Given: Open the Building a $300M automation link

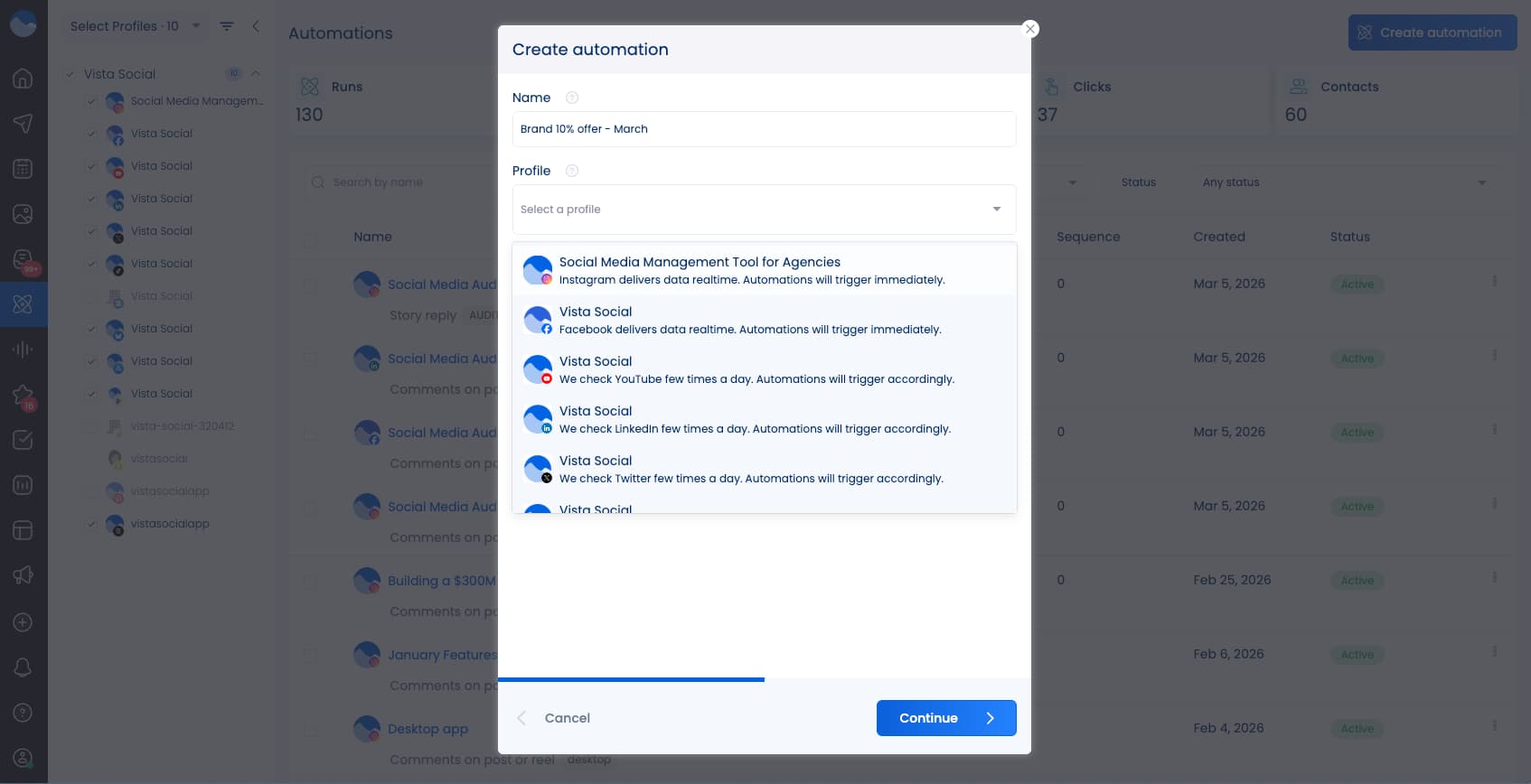Looking at the screenshot, I should click(442, 581).
